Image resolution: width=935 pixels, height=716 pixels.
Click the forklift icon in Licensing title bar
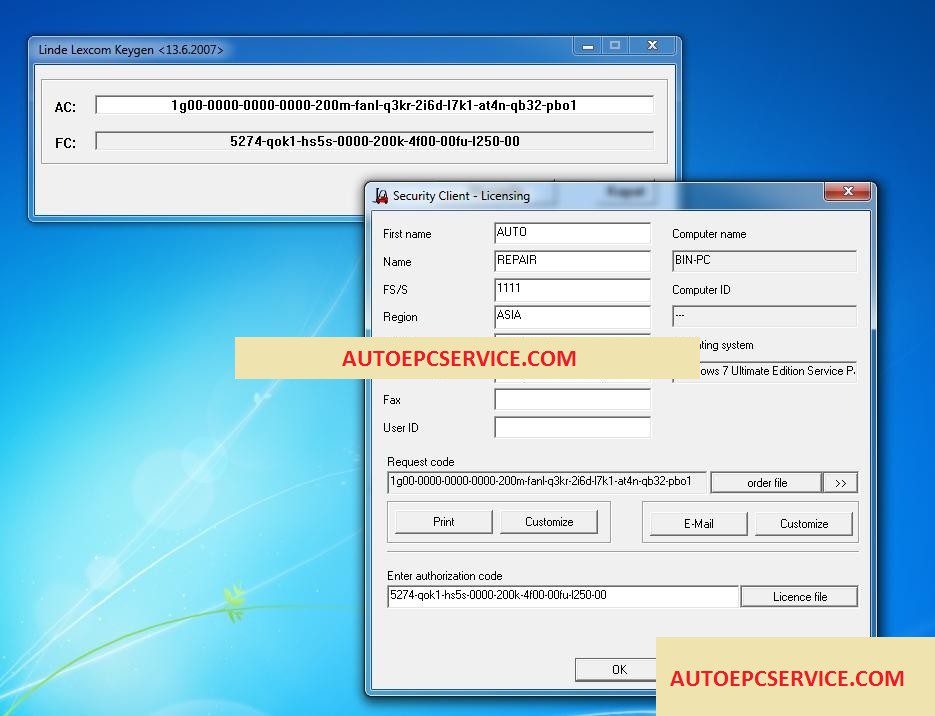[381, 196]
